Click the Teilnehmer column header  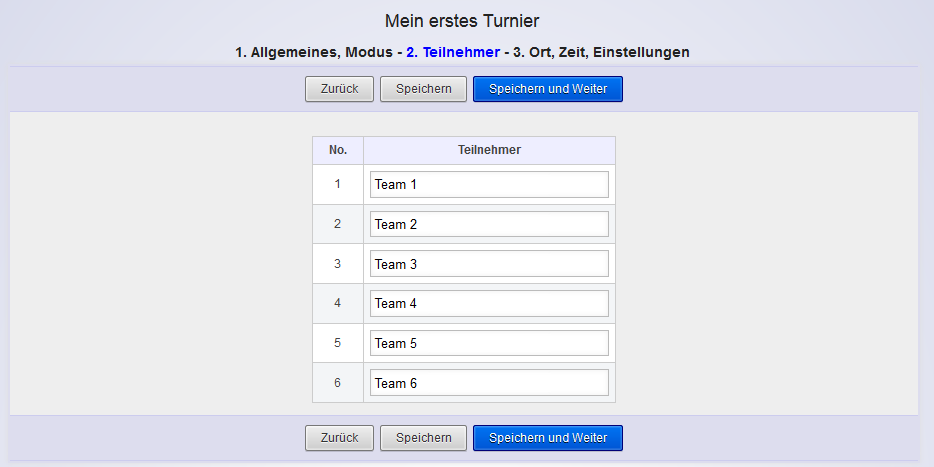click(489, 150)
